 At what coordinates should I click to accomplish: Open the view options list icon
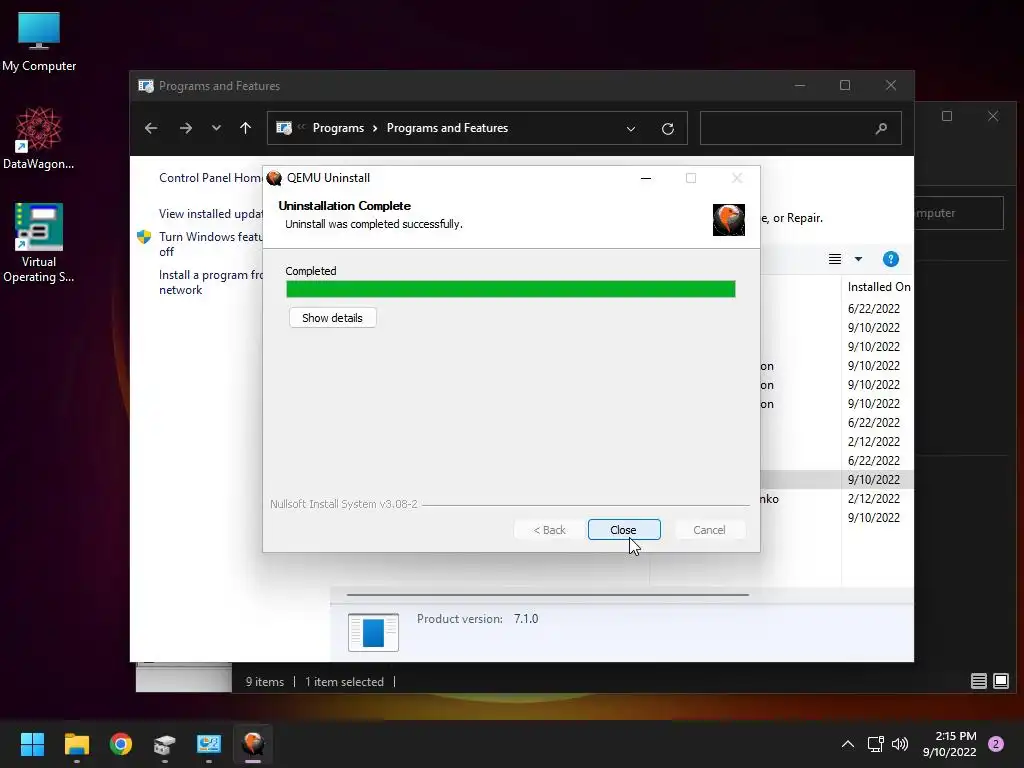tap(835, 259)
